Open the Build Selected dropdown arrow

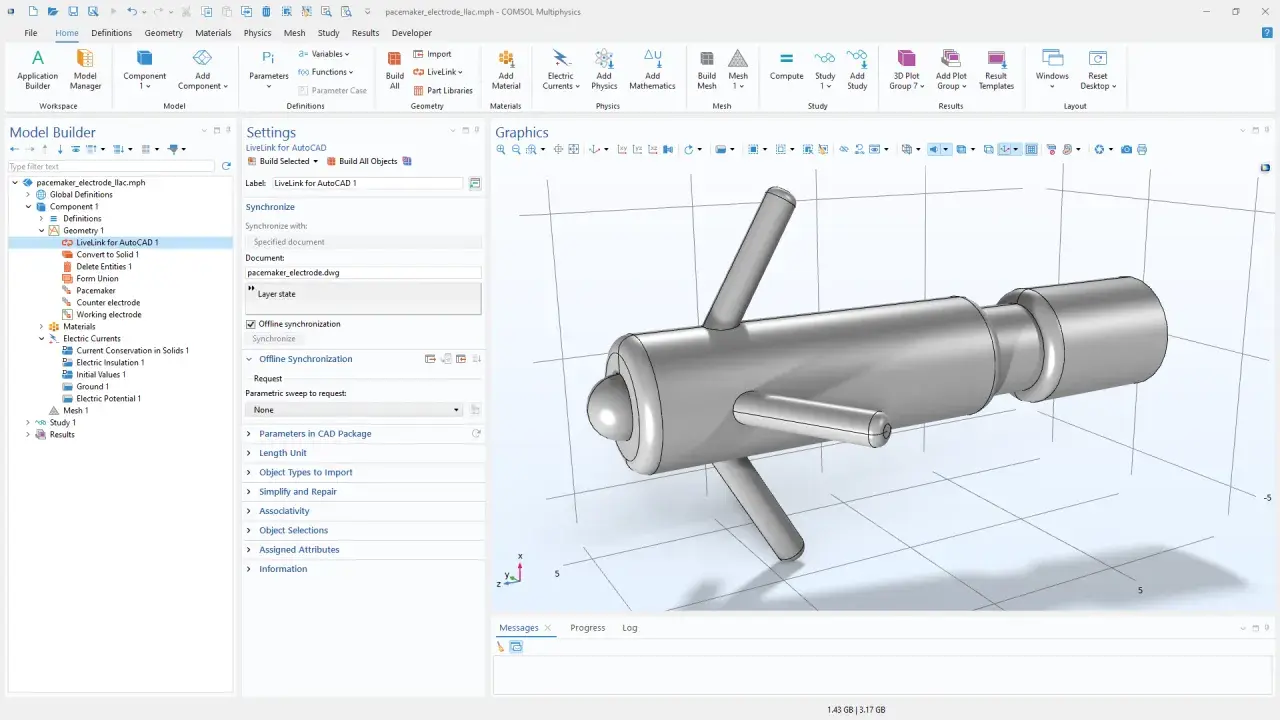pyautogui.click(x=316, y=161)
